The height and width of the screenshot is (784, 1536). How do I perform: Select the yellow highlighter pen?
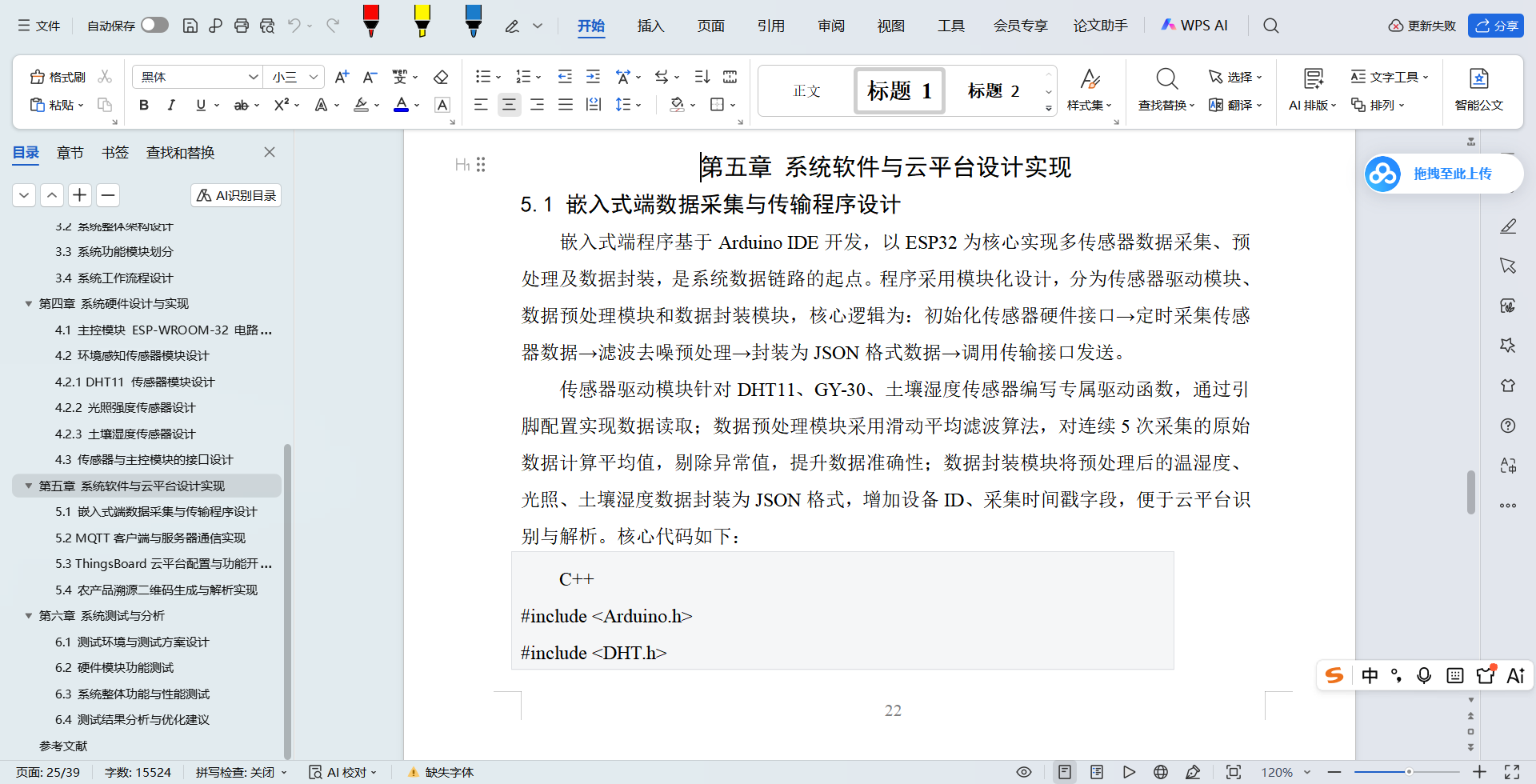[x=422, y=21]
